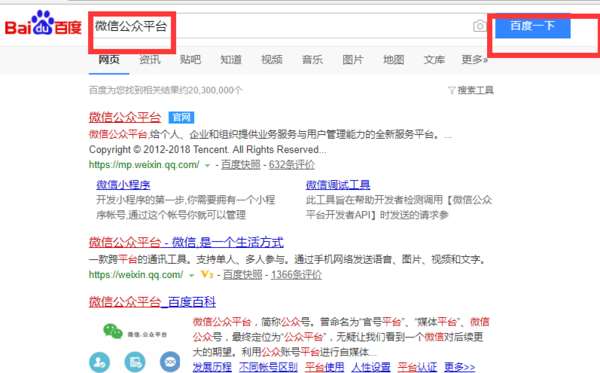Screen dimensions: 600x373
Task: Open the 更多>> Baike link
Action: pyautogui.click(x=460, y=367)
